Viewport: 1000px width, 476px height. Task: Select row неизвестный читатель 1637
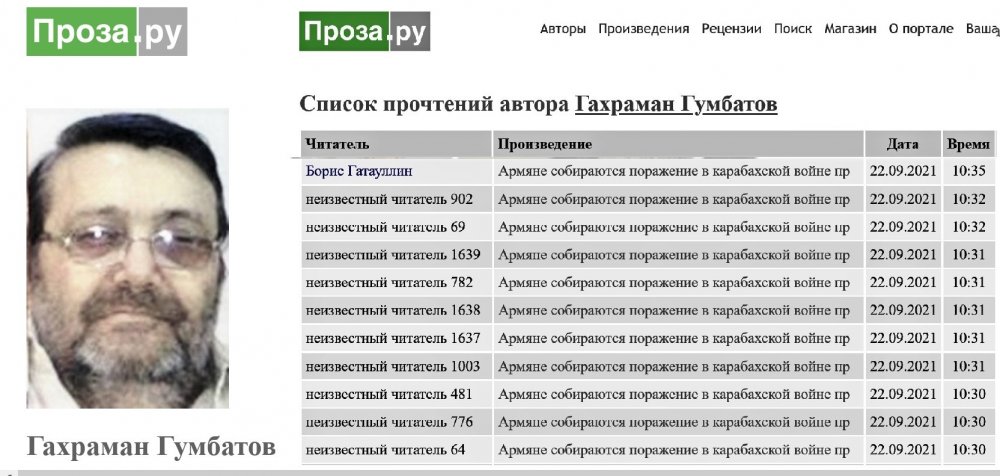[x=647, y=338]
